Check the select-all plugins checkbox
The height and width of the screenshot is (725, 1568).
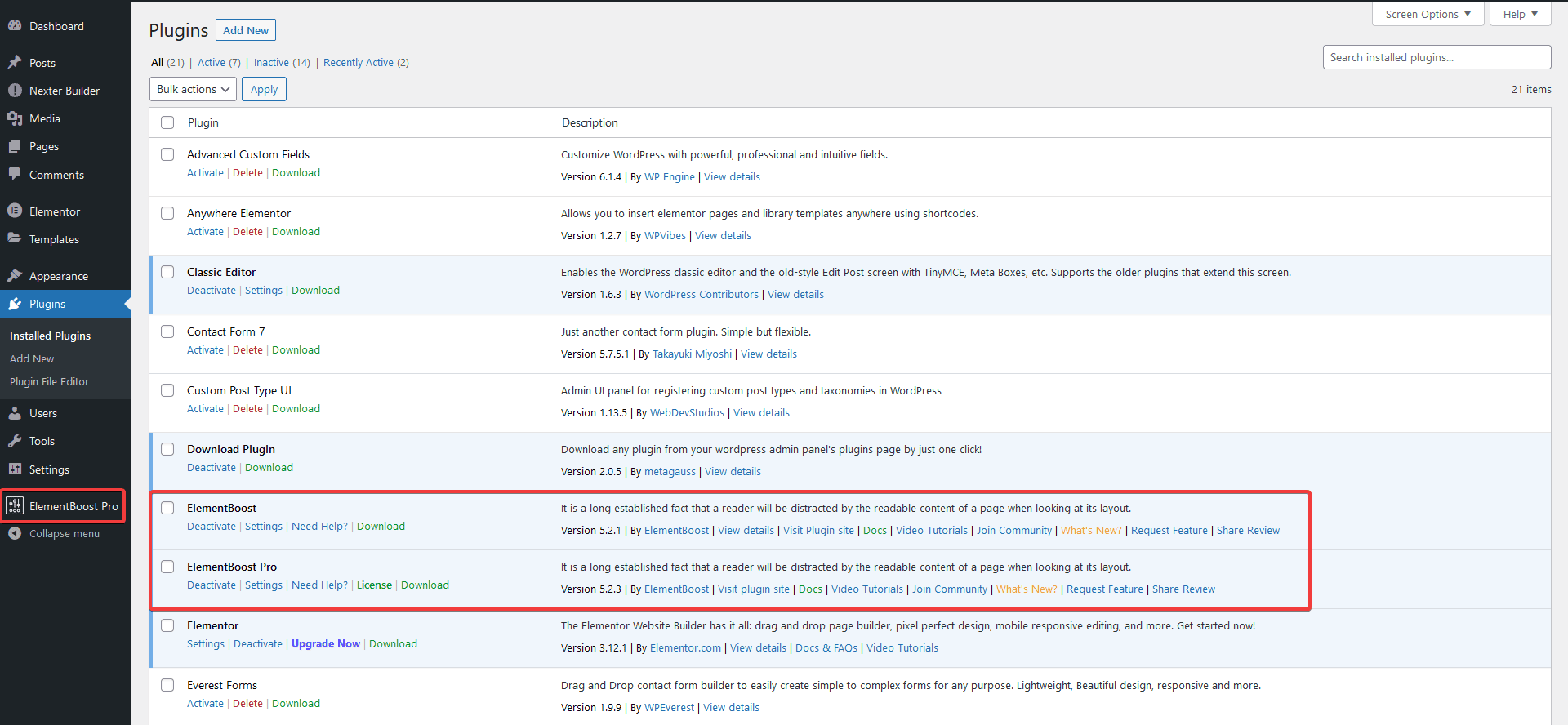167,122
